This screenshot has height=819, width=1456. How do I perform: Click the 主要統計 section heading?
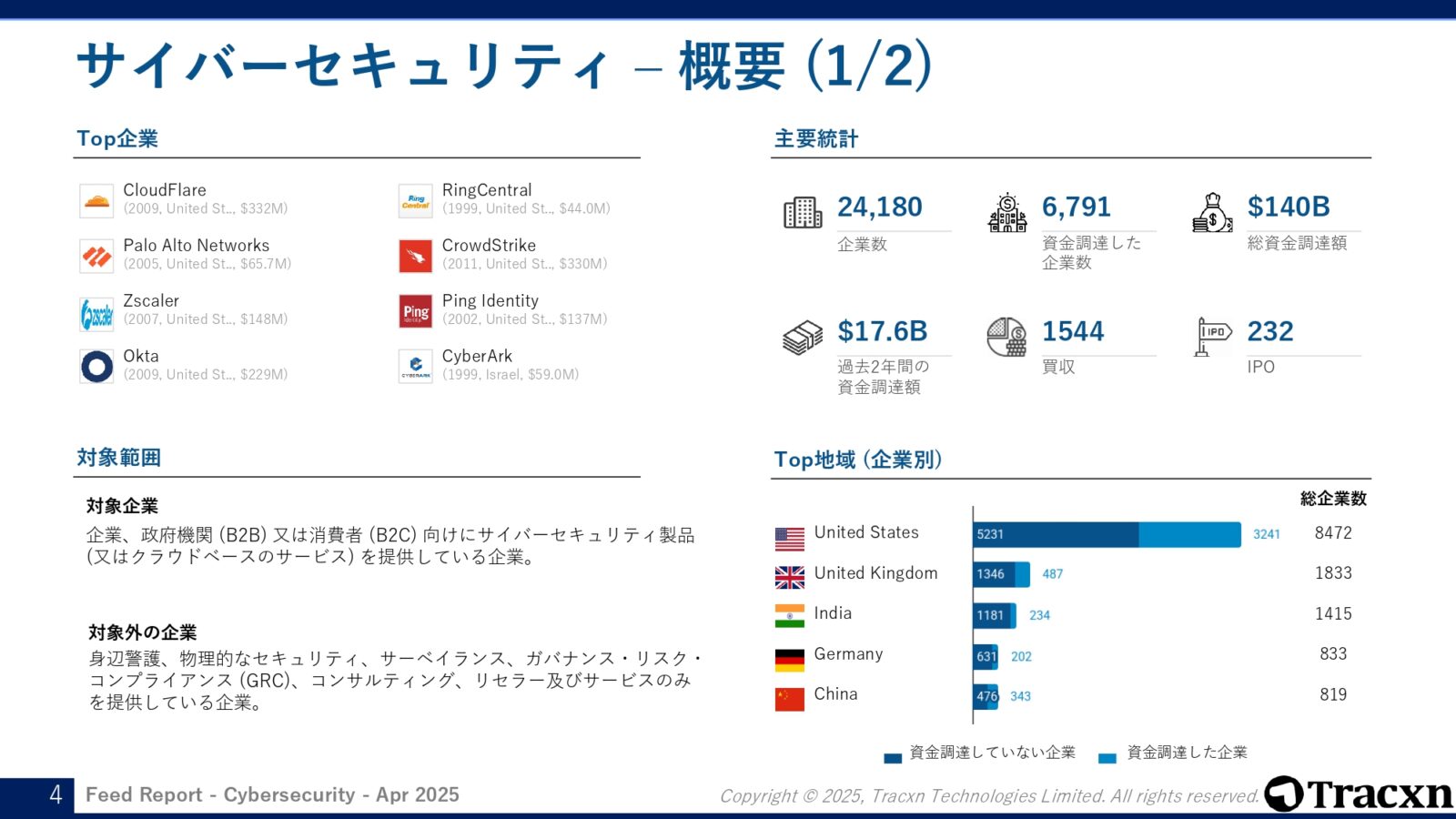[816, 138]
